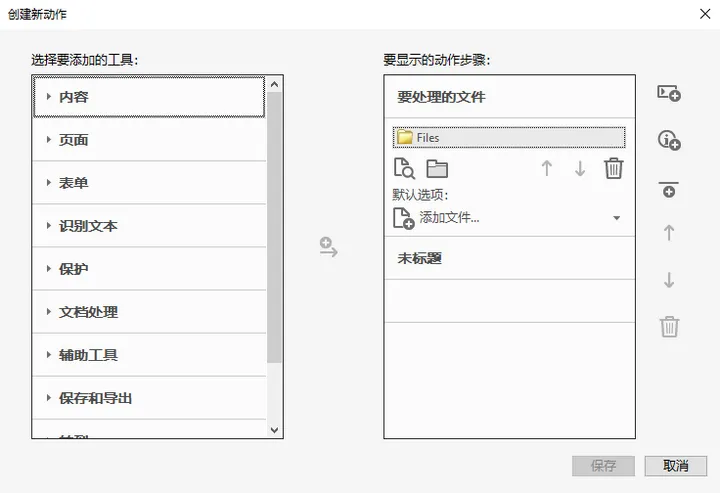Close the 创建新动作 dialog
720x493 pixels.
[x=705, y=14]
